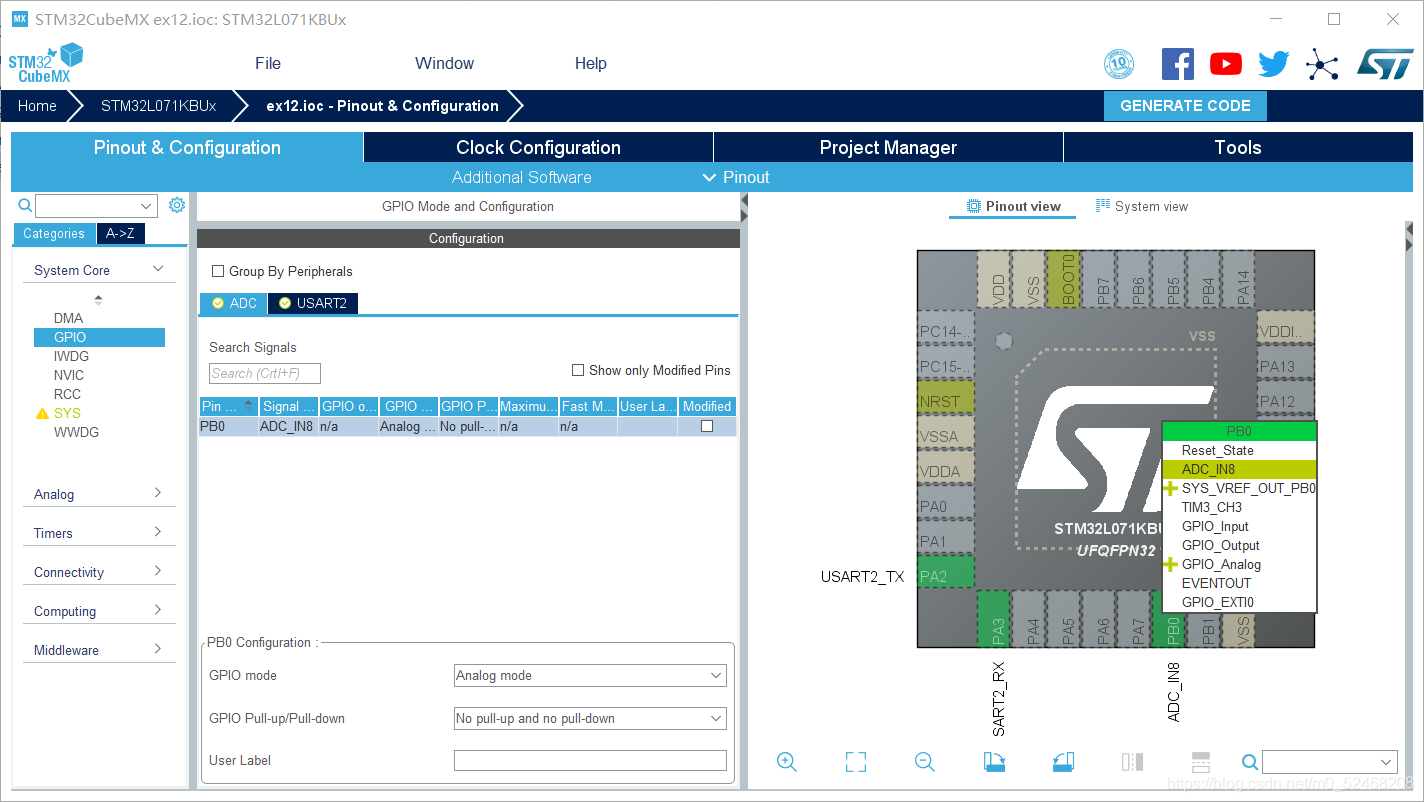
Task: Open the ST Facebook page icon
Action: click(1178, 64)
